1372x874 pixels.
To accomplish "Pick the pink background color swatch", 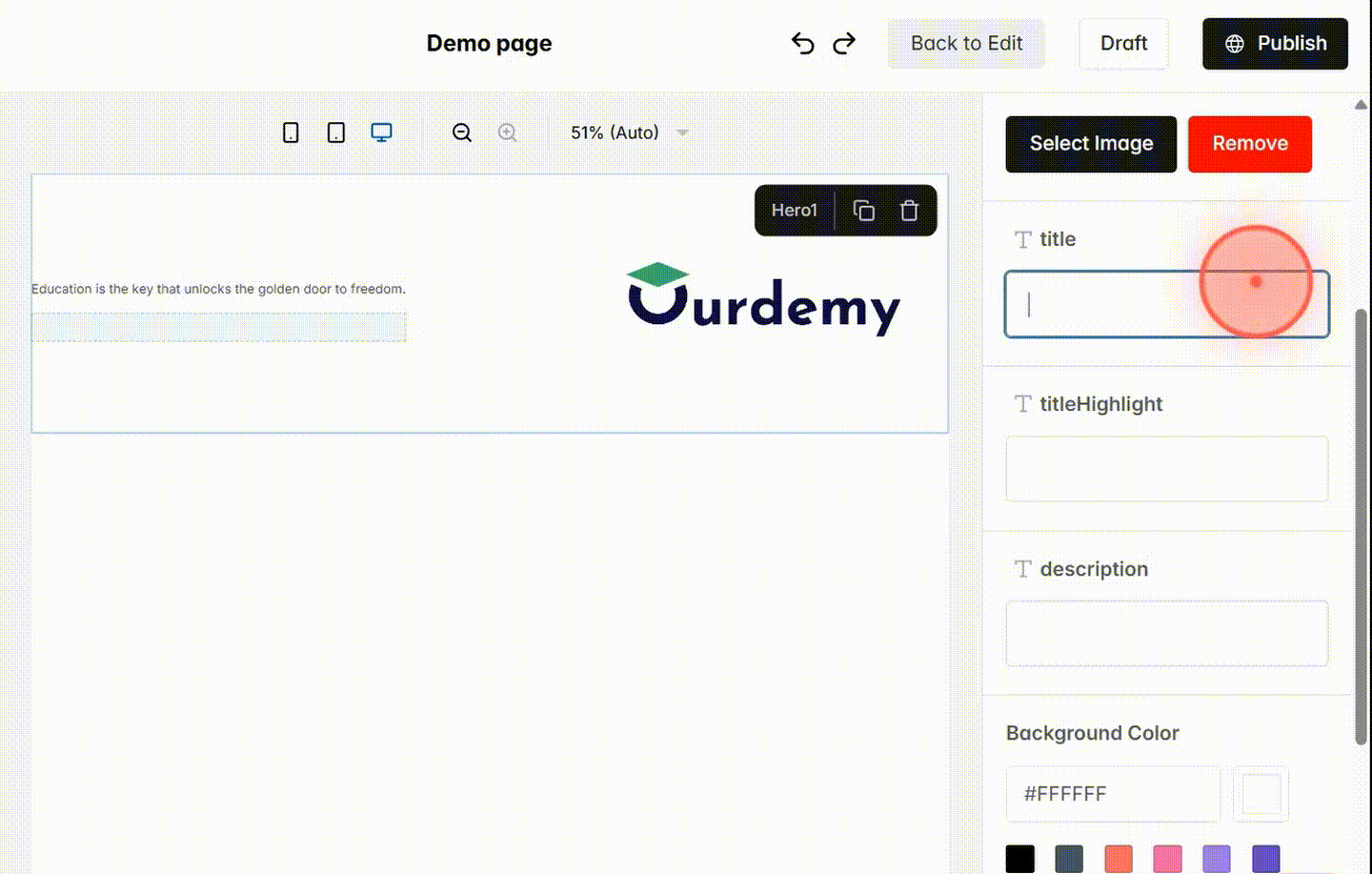I will 1167,858.
